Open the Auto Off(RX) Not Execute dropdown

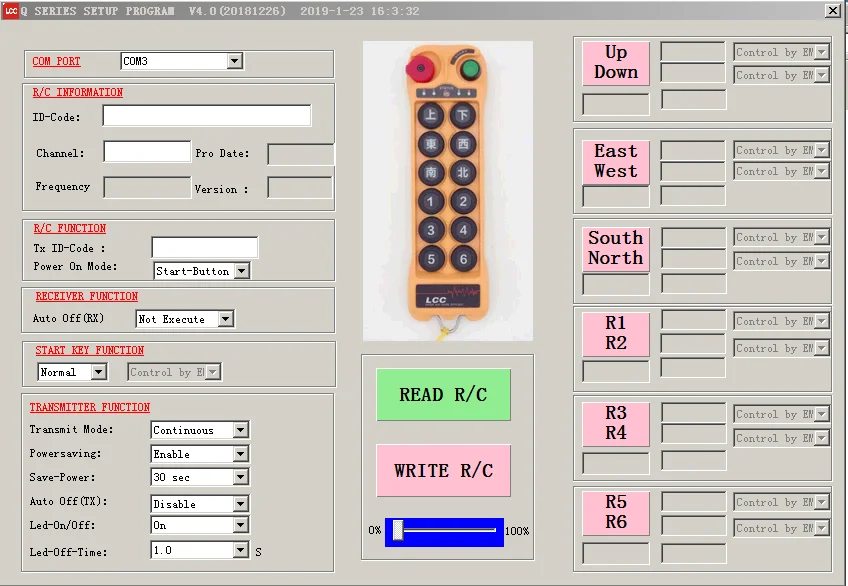(185, 319)
